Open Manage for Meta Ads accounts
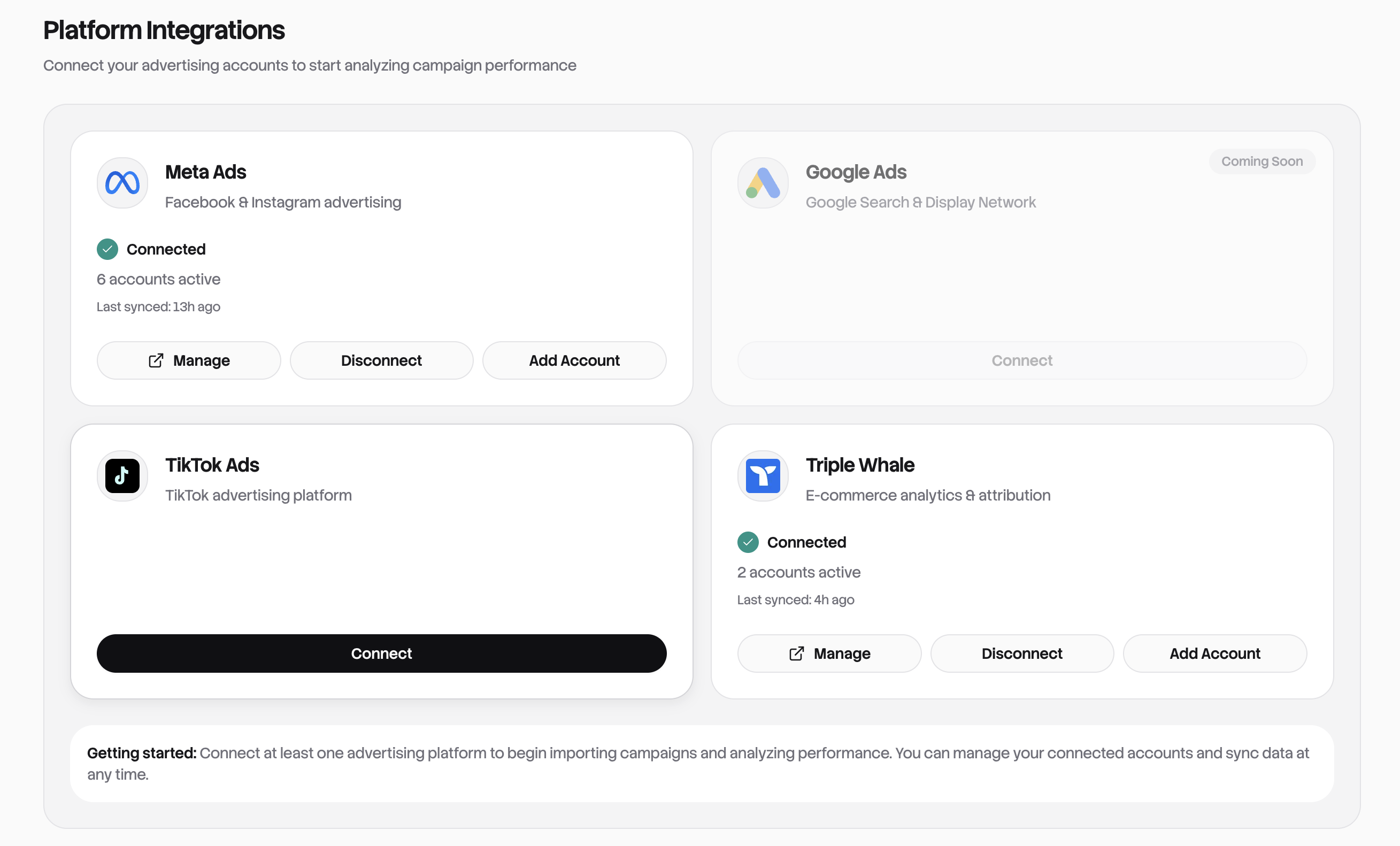This screenshot has width=1400, height=846. point(189,360)
